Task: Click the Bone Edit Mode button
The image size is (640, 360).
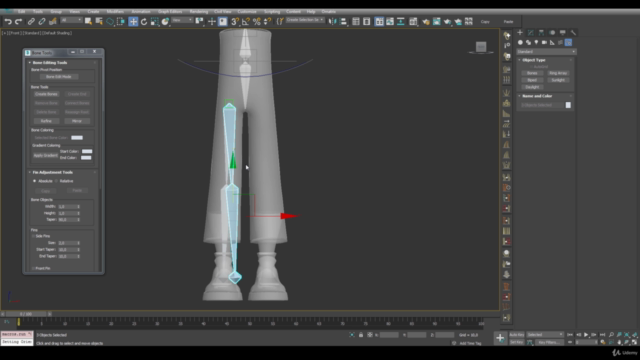Action: pos(58,77)
